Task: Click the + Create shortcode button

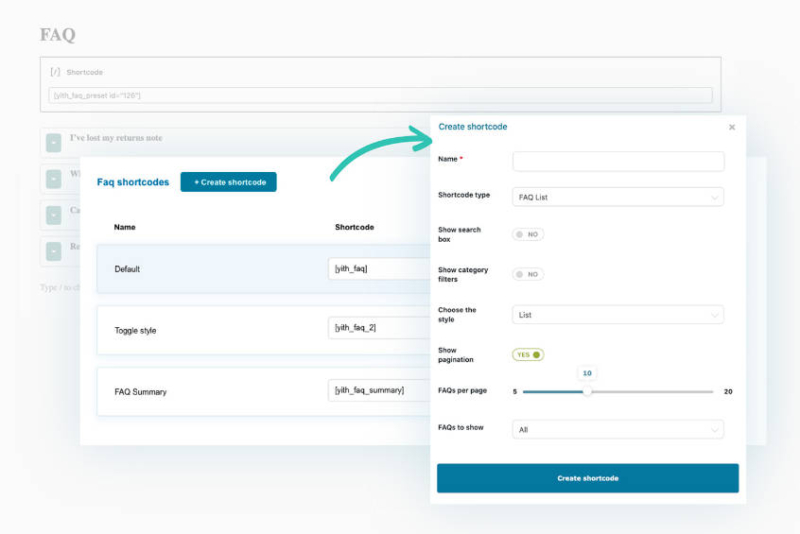Action: pyautogui.click(x=229, y=182)
